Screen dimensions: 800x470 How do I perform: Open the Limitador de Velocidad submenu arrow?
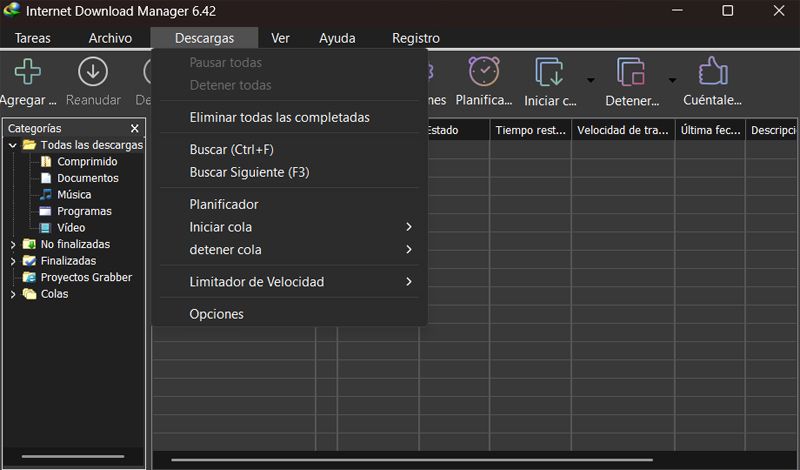click(409, 281)
